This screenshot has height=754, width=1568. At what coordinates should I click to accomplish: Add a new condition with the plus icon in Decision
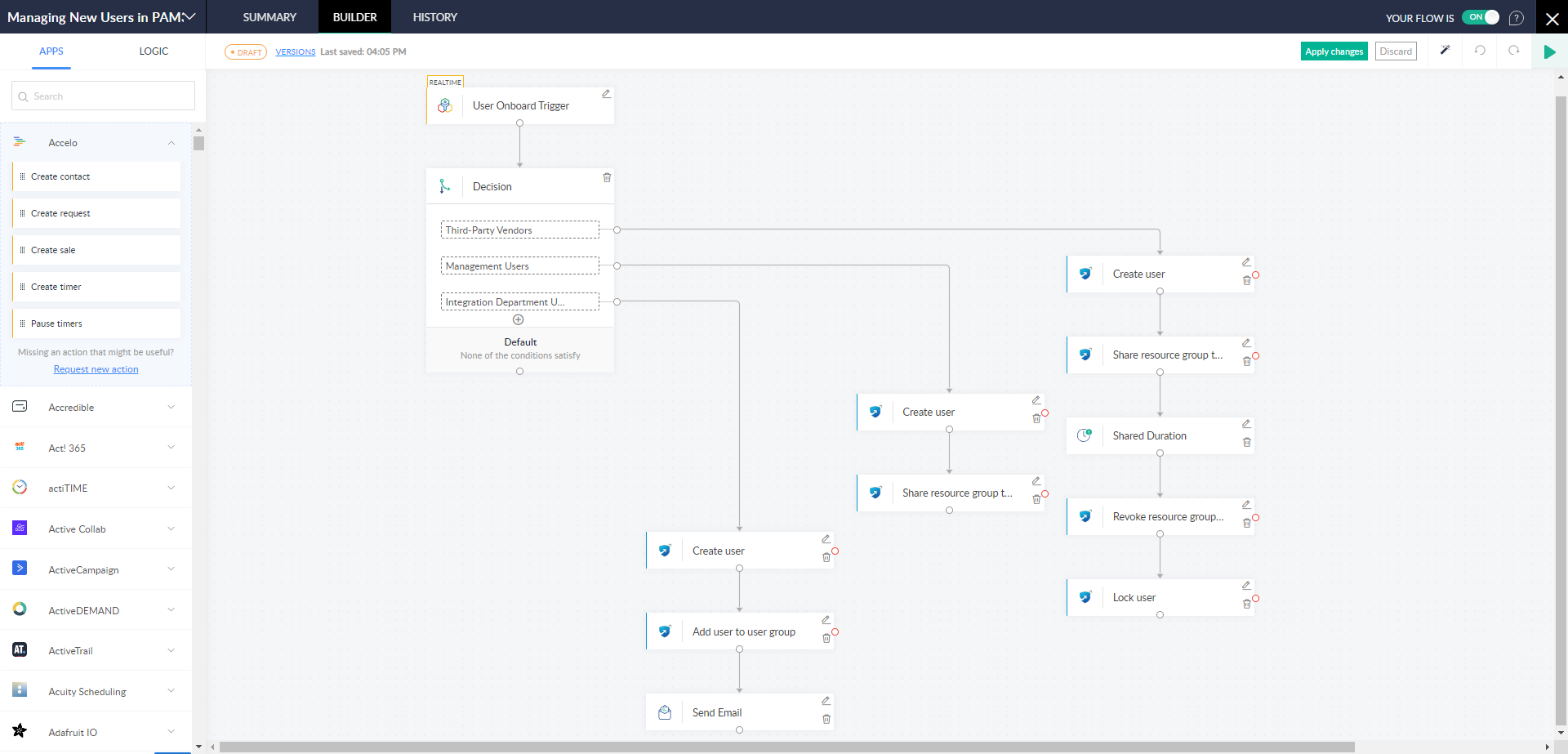519,319
